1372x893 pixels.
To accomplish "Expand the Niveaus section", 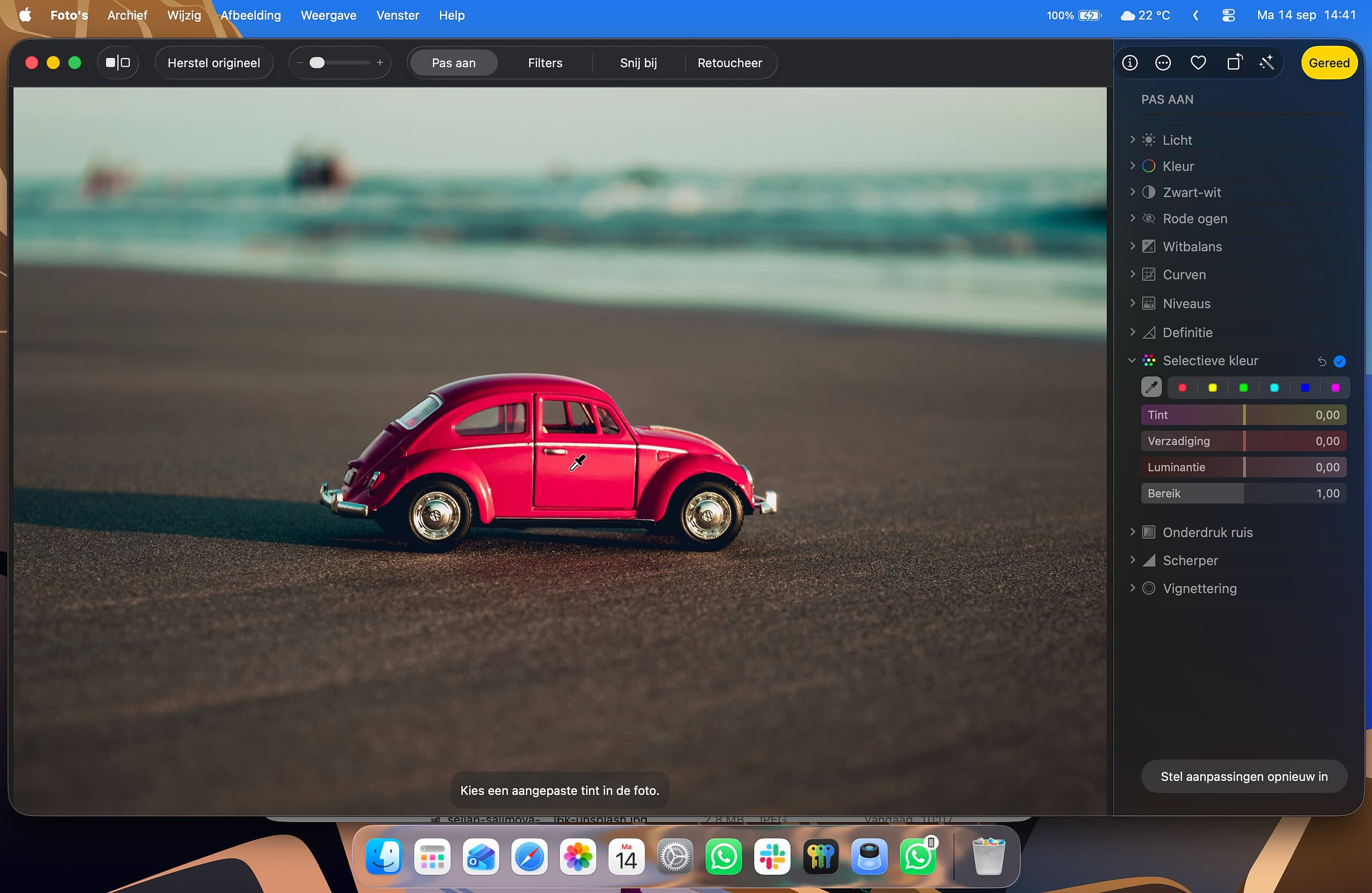I will click(x=1132, y=303).
